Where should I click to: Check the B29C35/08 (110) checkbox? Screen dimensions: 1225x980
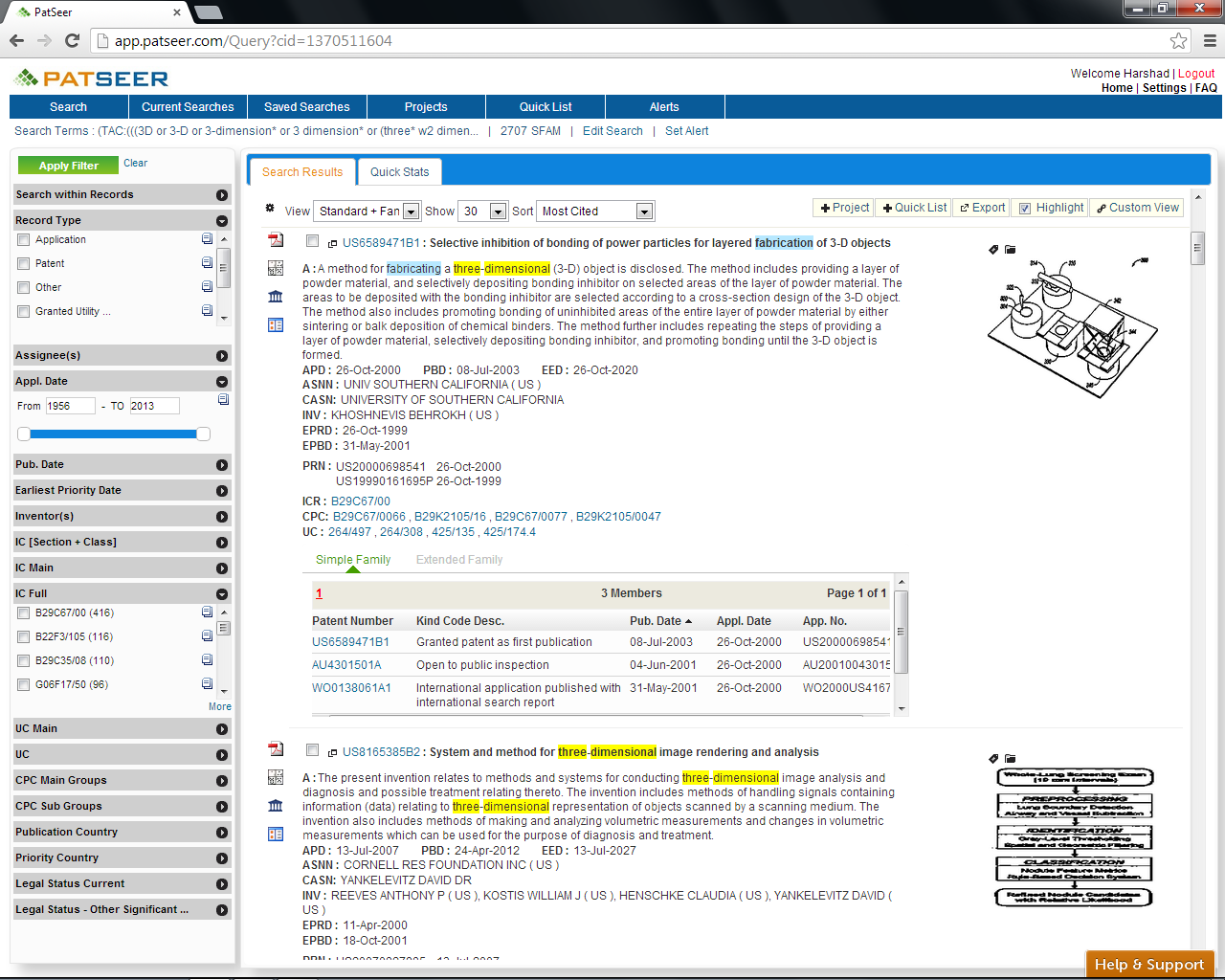coord(24,661)
